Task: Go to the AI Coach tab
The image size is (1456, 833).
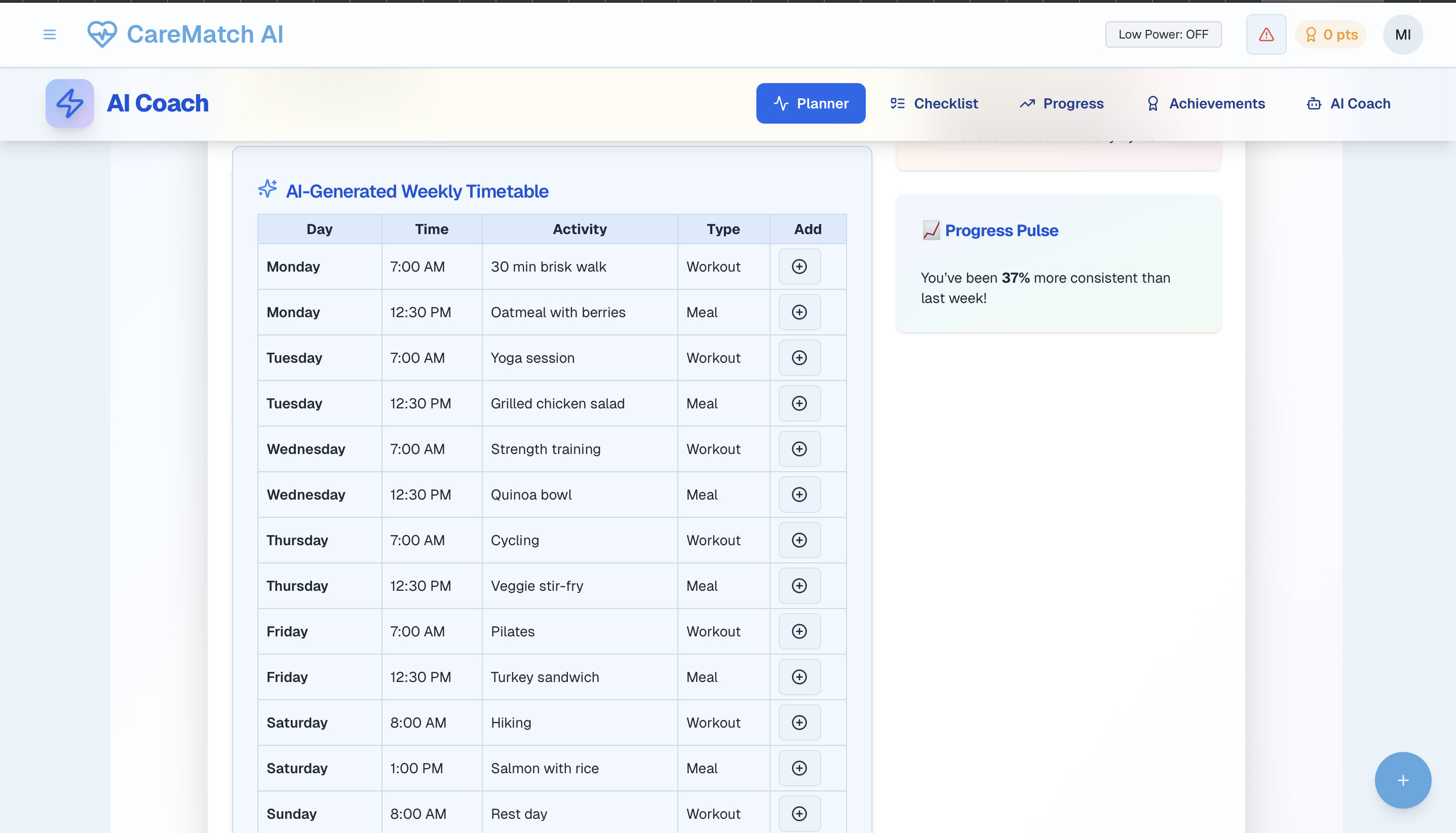Action: (1348, 103)
